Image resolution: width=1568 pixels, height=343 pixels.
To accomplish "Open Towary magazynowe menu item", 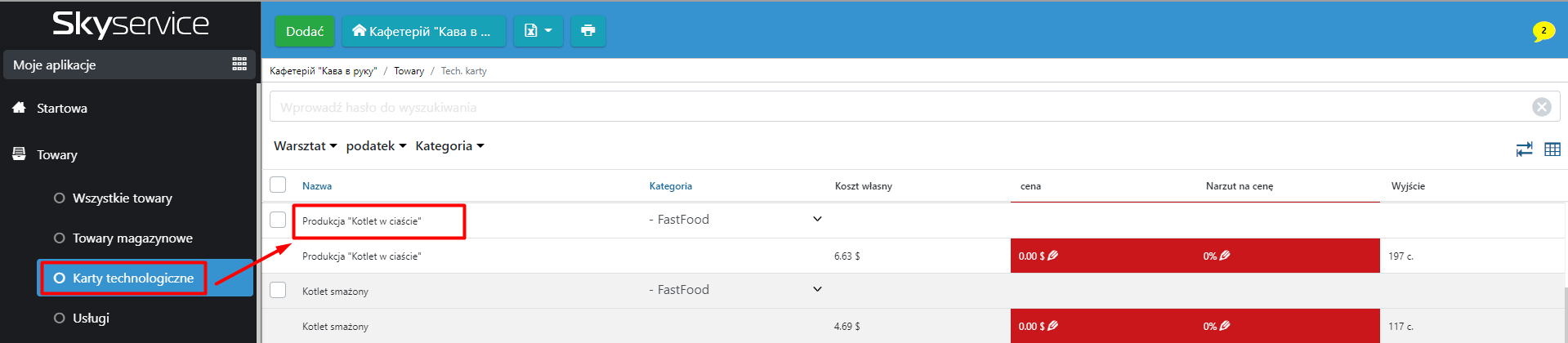I will click(x=132, y=238).
